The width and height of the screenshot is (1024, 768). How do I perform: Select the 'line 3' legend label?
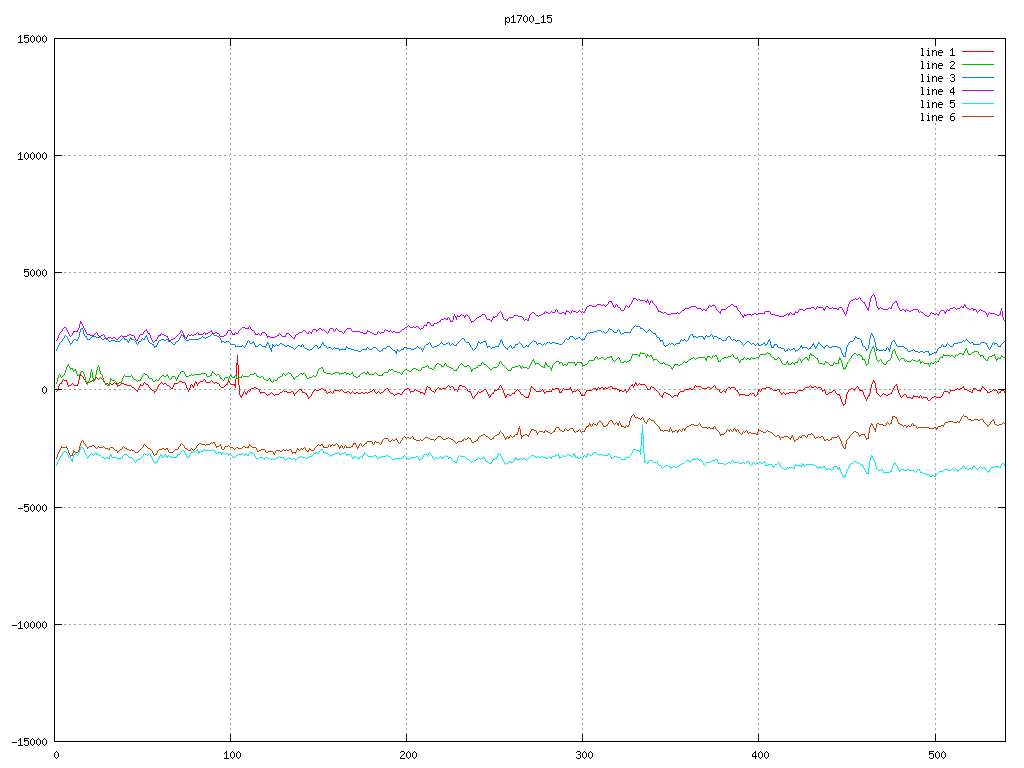pos(937,78)
